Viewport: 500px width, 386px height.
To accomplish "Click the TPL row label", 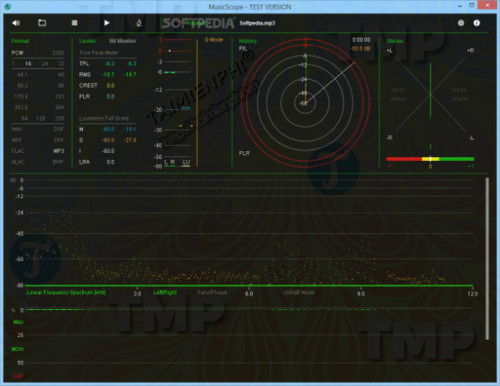I will click(x=84, y=63).
